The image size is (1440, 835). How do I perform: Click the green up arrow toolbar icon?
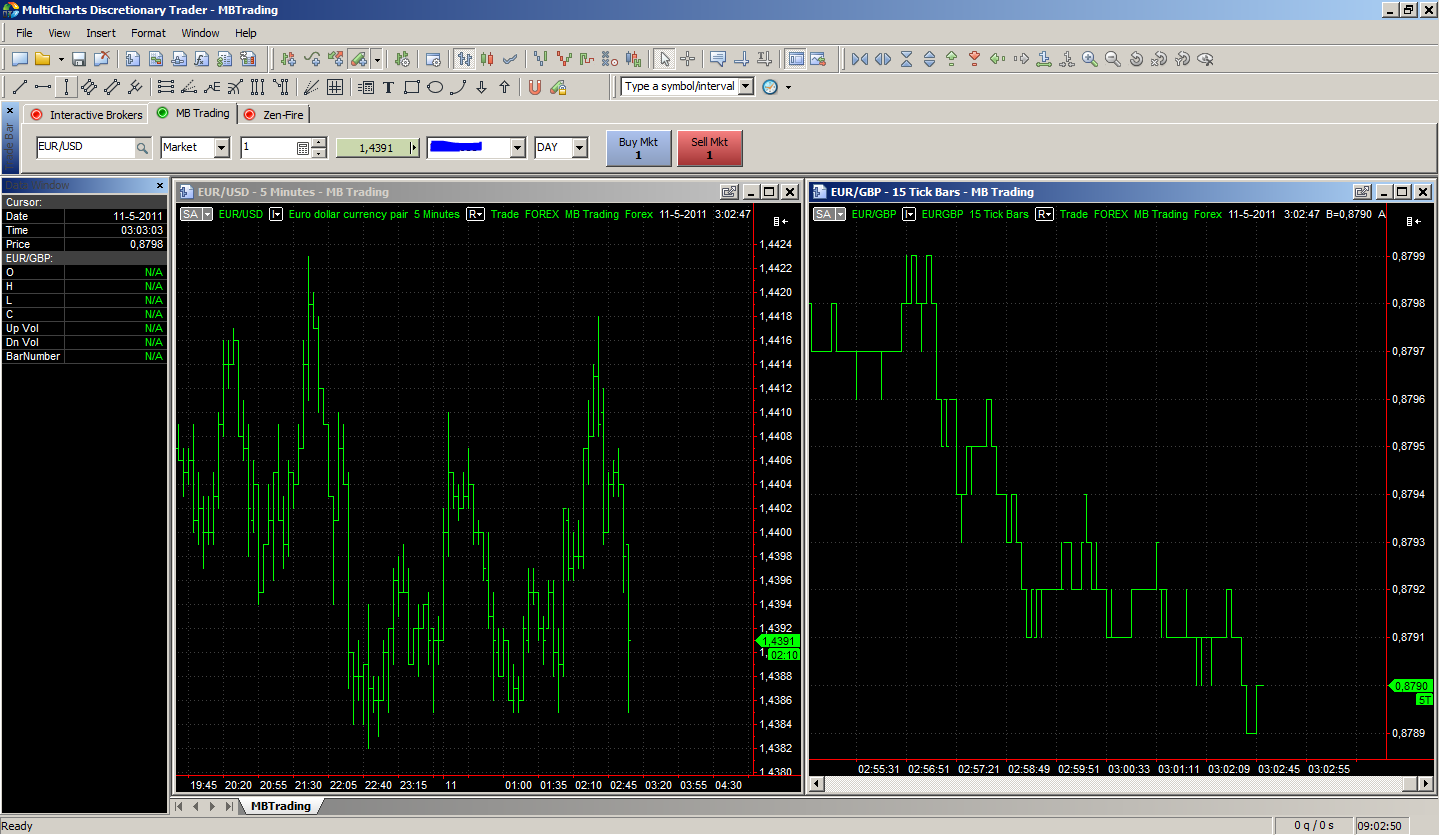[951, 59]
